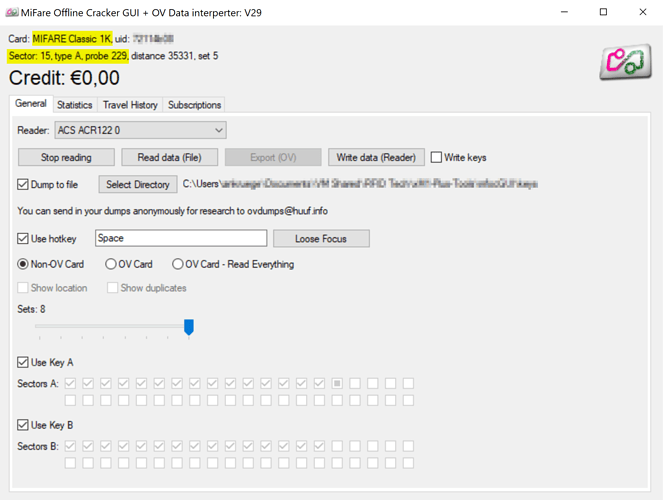This screenshot has width=663, height=500.
Task: Click the app icon in title bar
Action: pos(11,12)
